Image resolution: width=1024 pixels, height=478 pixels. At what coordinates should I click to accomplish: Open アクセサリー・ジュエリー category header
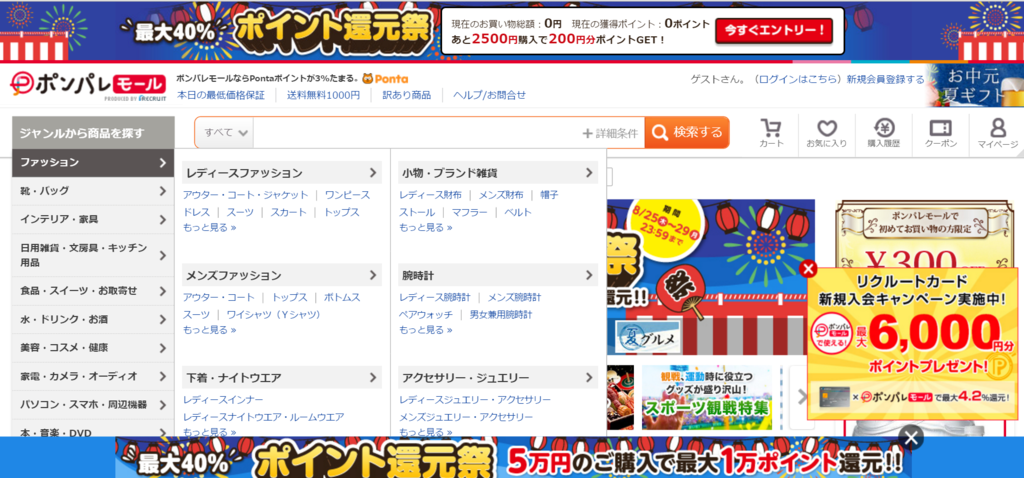(x=498, y=377)
